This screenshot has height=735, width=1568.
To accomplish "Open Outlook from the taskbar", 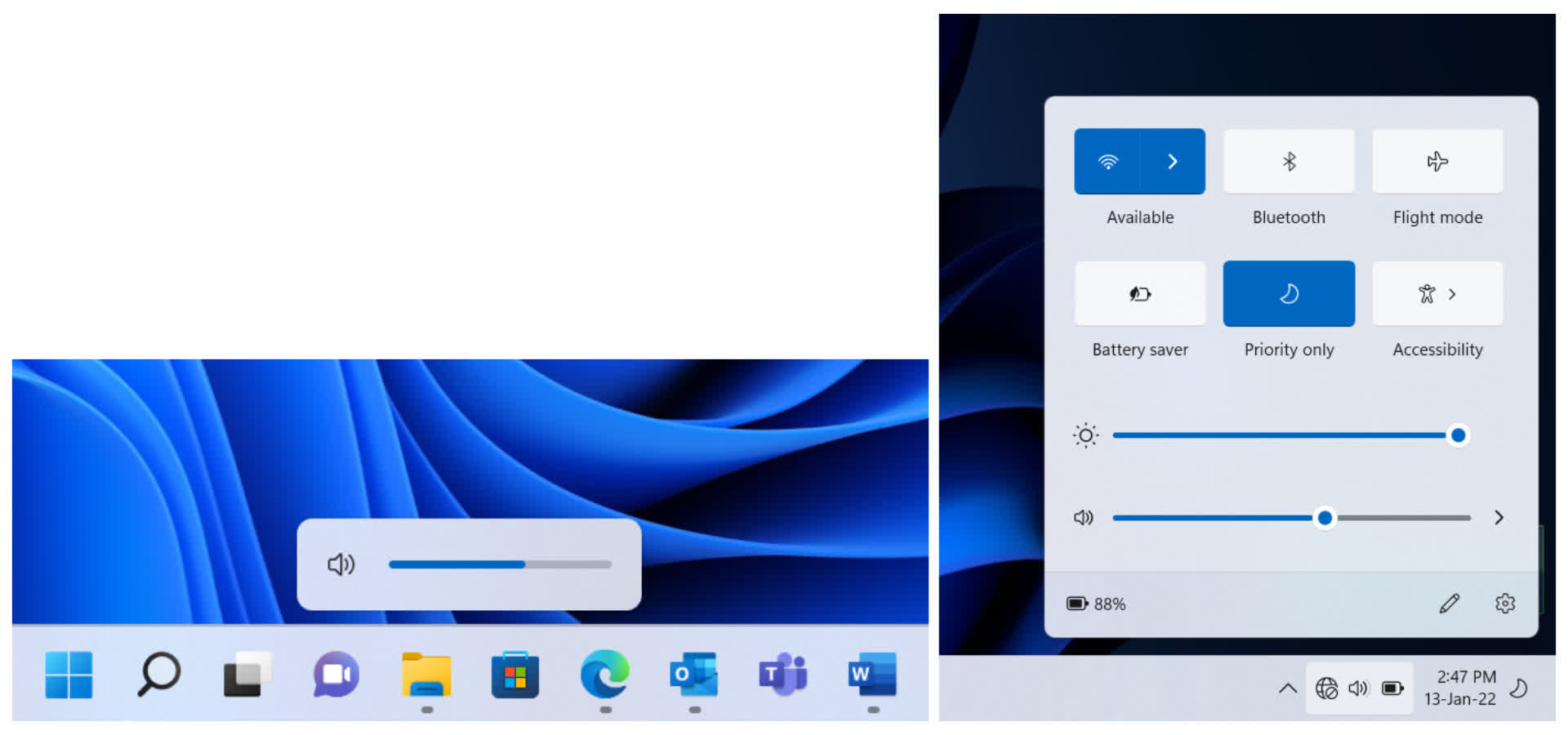I will 694,675.
